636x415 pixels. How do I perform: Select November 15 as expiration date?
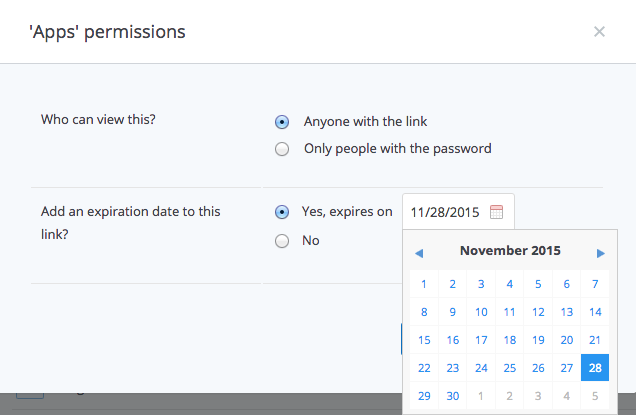(424, 340)
